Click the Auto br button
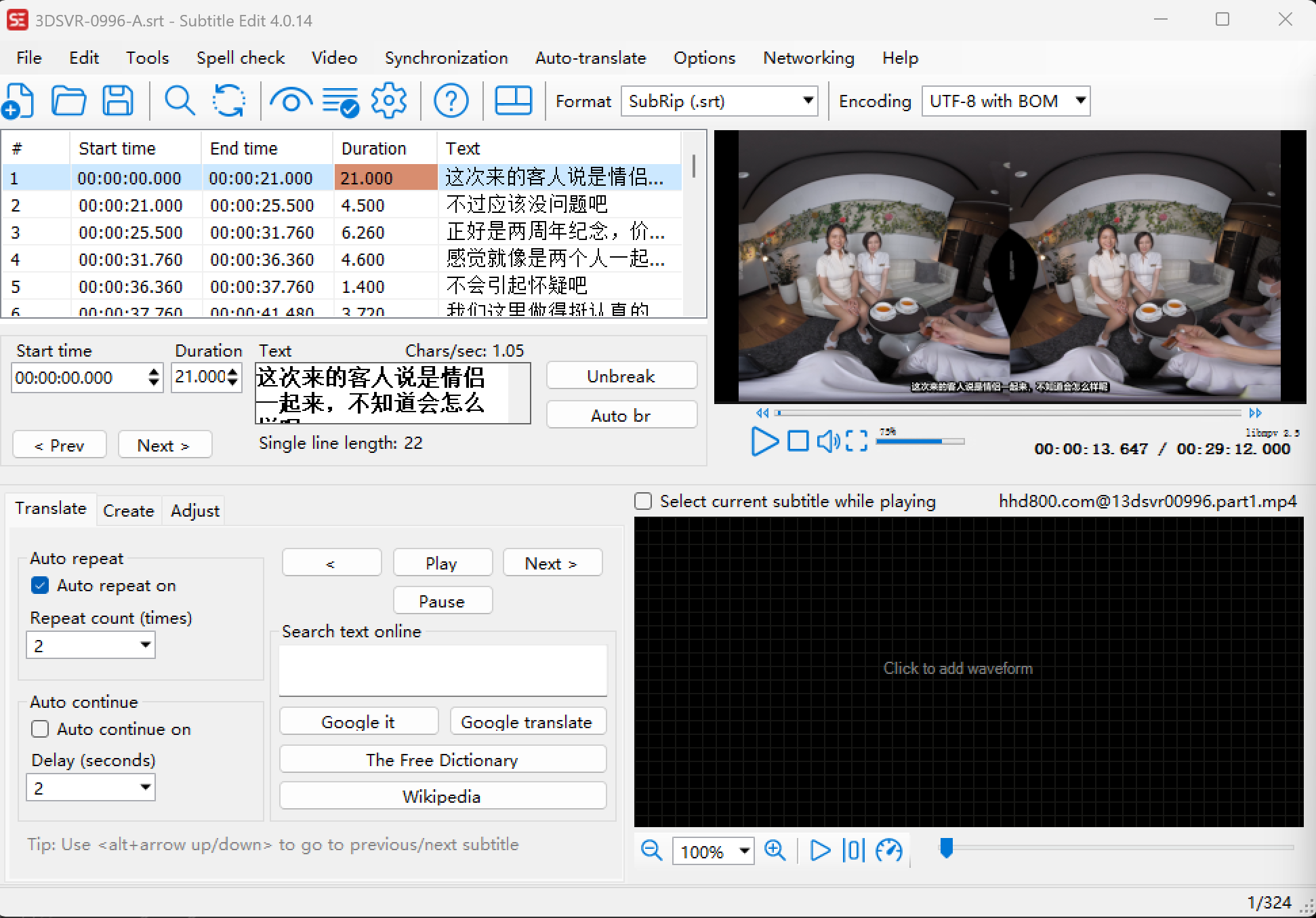This screenshot has height=918, width=1316. click(x=621, y=415)
